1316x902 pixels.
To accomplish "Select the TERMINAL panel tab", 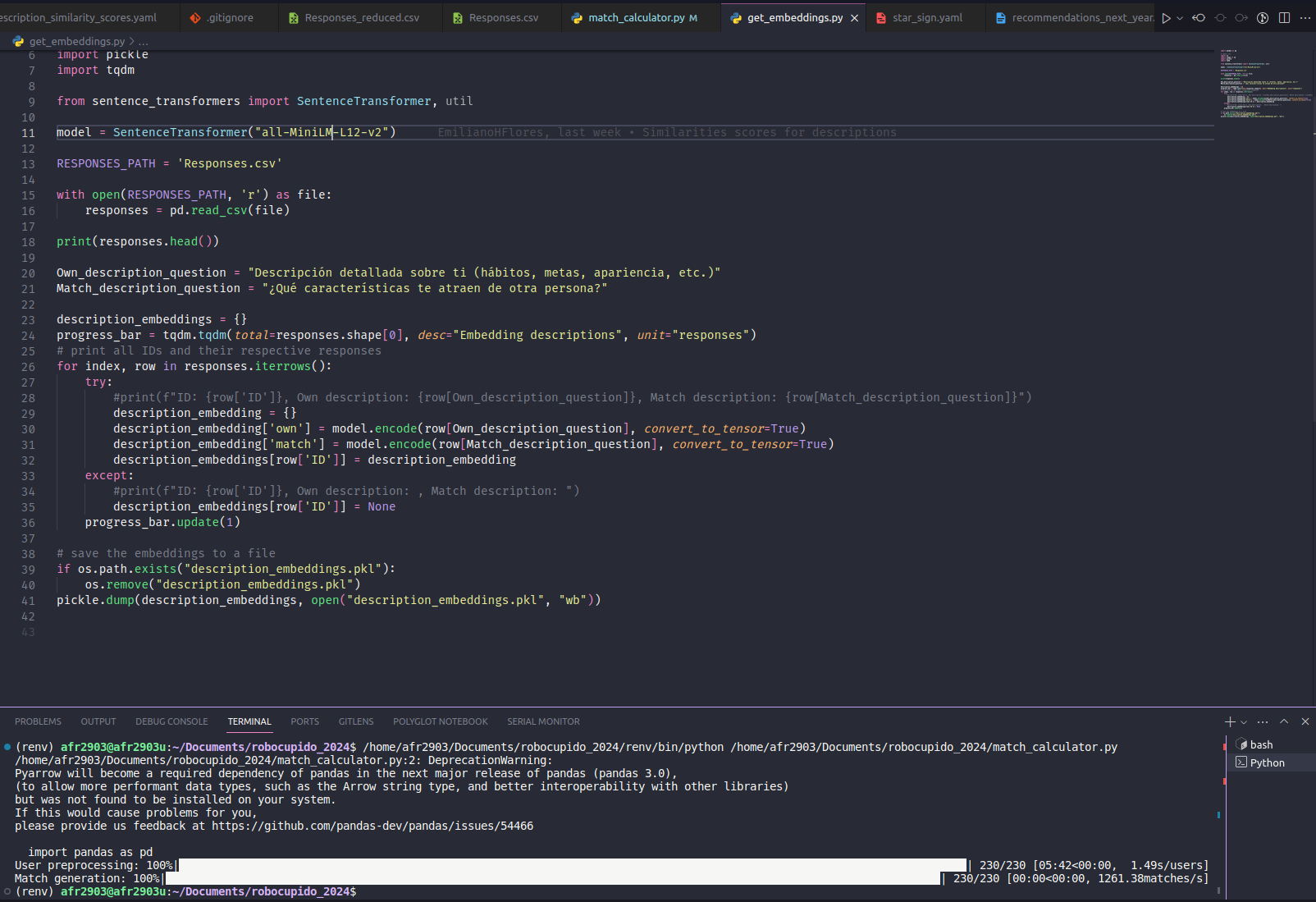I will pos(249,721).
